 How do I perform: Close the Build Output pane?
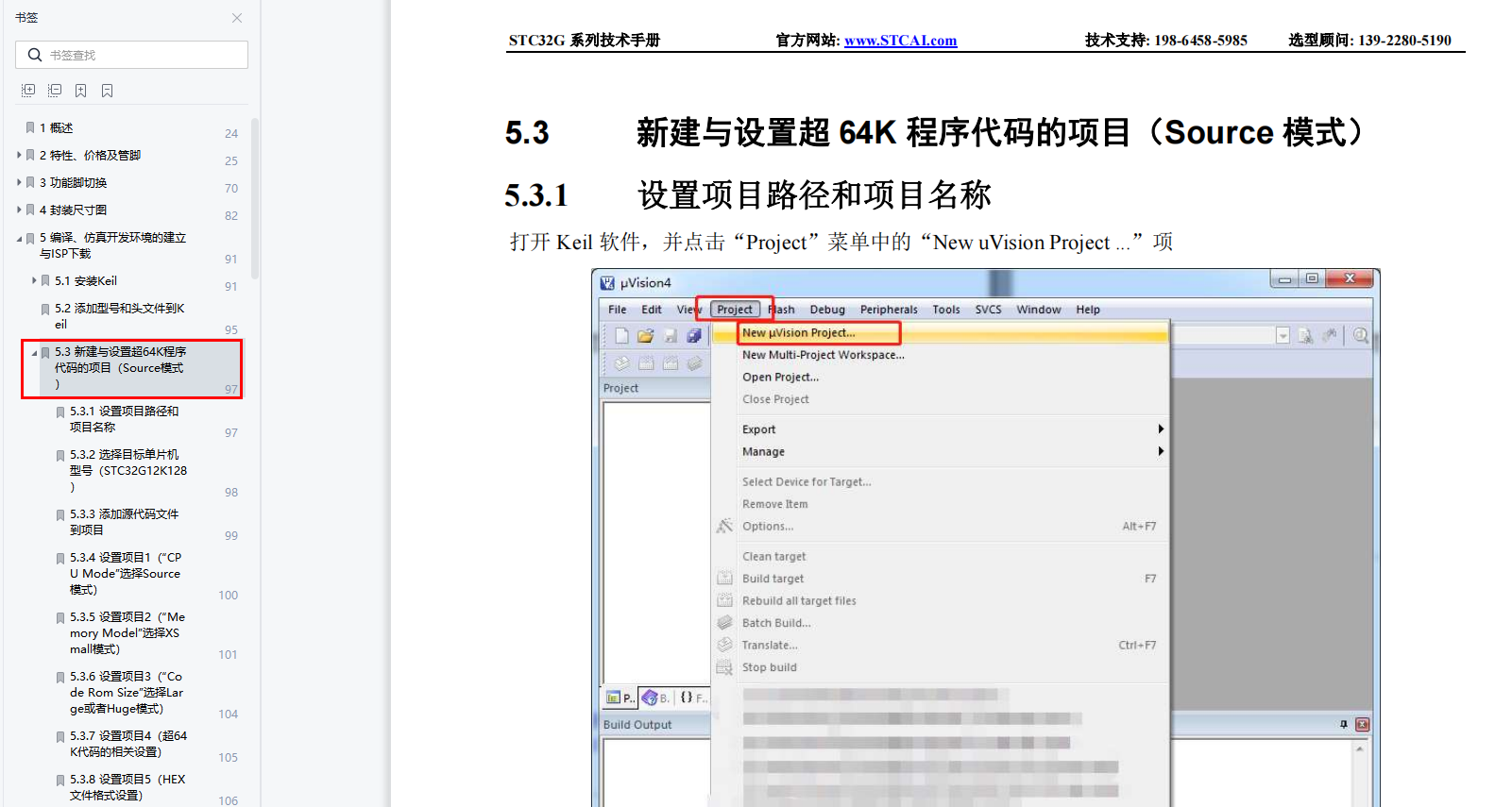[x=1362, y=724]
